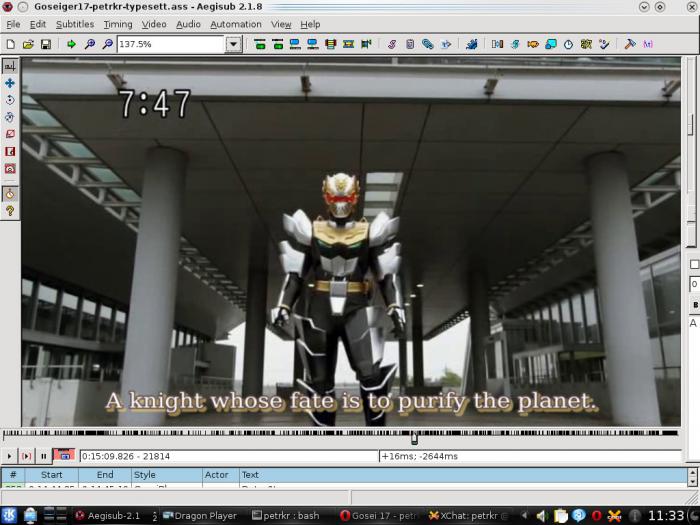Select visible subtitle lines
Viewport: 700px width, 525px height.
point(330,44)
